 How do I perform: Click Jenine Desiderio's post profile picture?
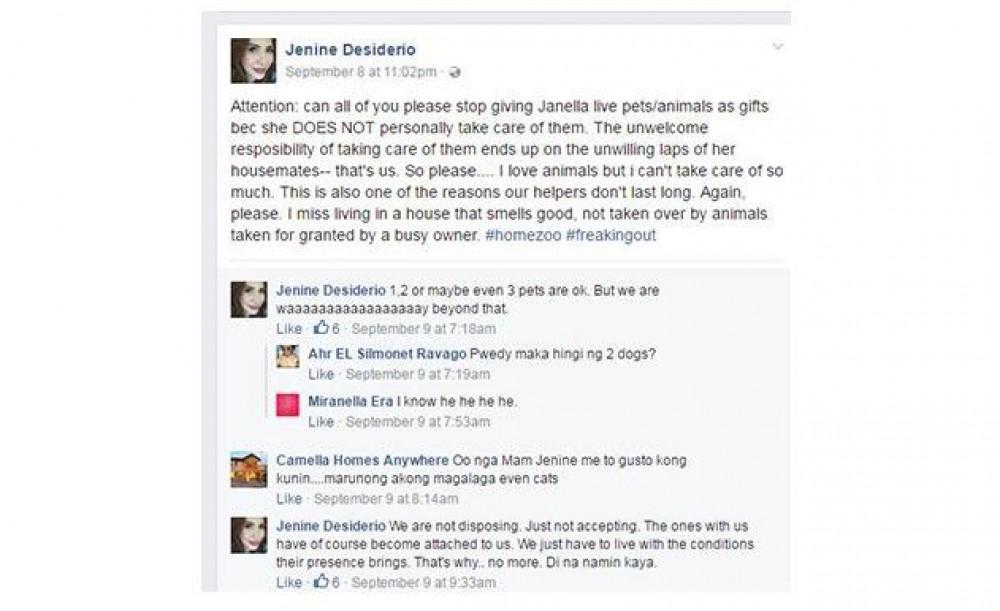pos(253,61)
